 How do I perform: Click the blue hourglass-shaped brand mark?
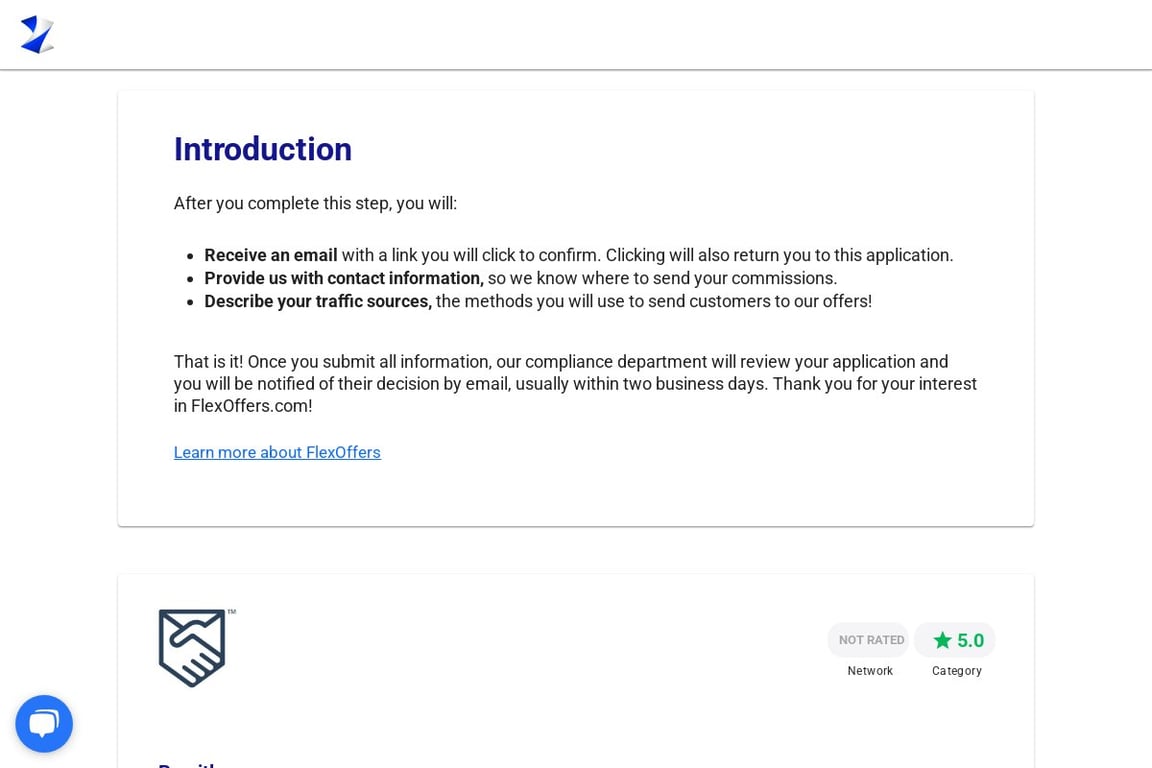click(x=37, y=33)
